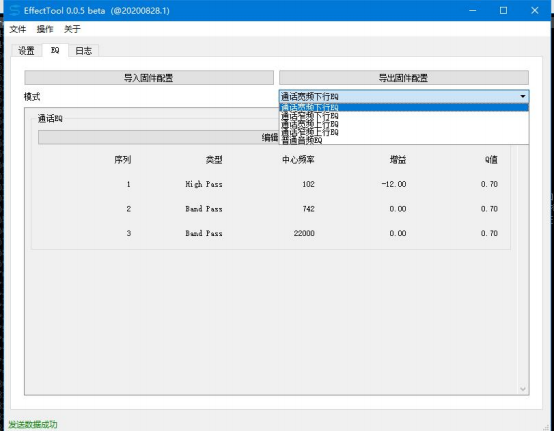Click the 发送数据成功 status message

(33, 424)
